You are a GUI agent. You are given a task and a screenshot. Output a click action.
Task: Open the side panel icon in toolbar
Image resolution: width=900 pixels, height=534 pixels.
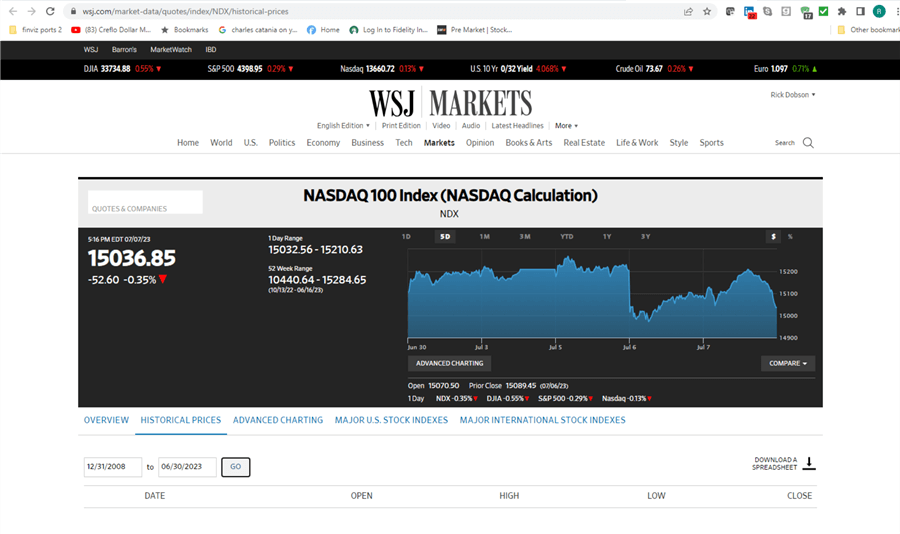coord(860,11)
